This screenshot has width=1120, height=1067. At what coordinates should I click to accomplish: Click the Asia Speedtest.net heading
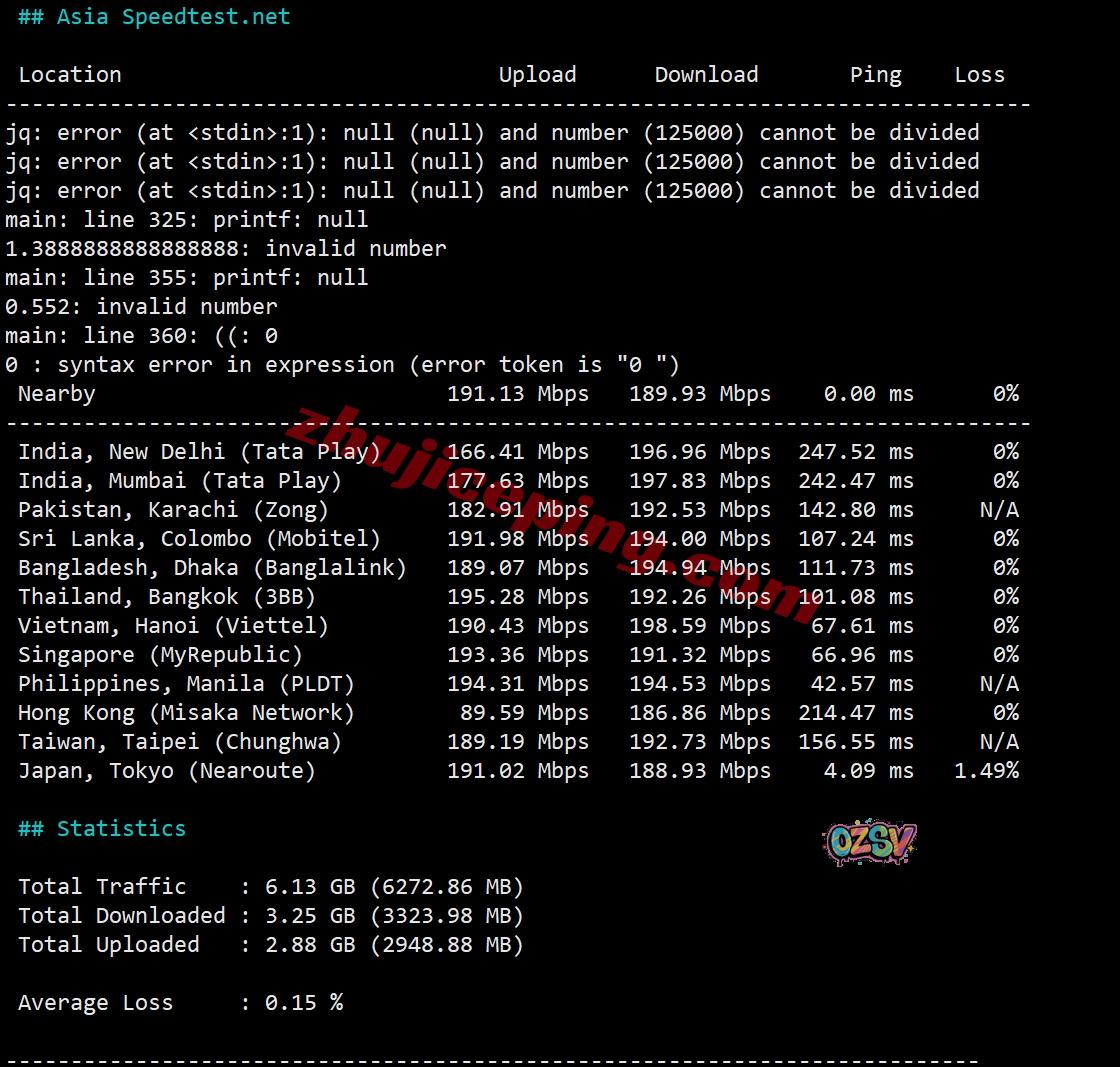coord(154,17)
